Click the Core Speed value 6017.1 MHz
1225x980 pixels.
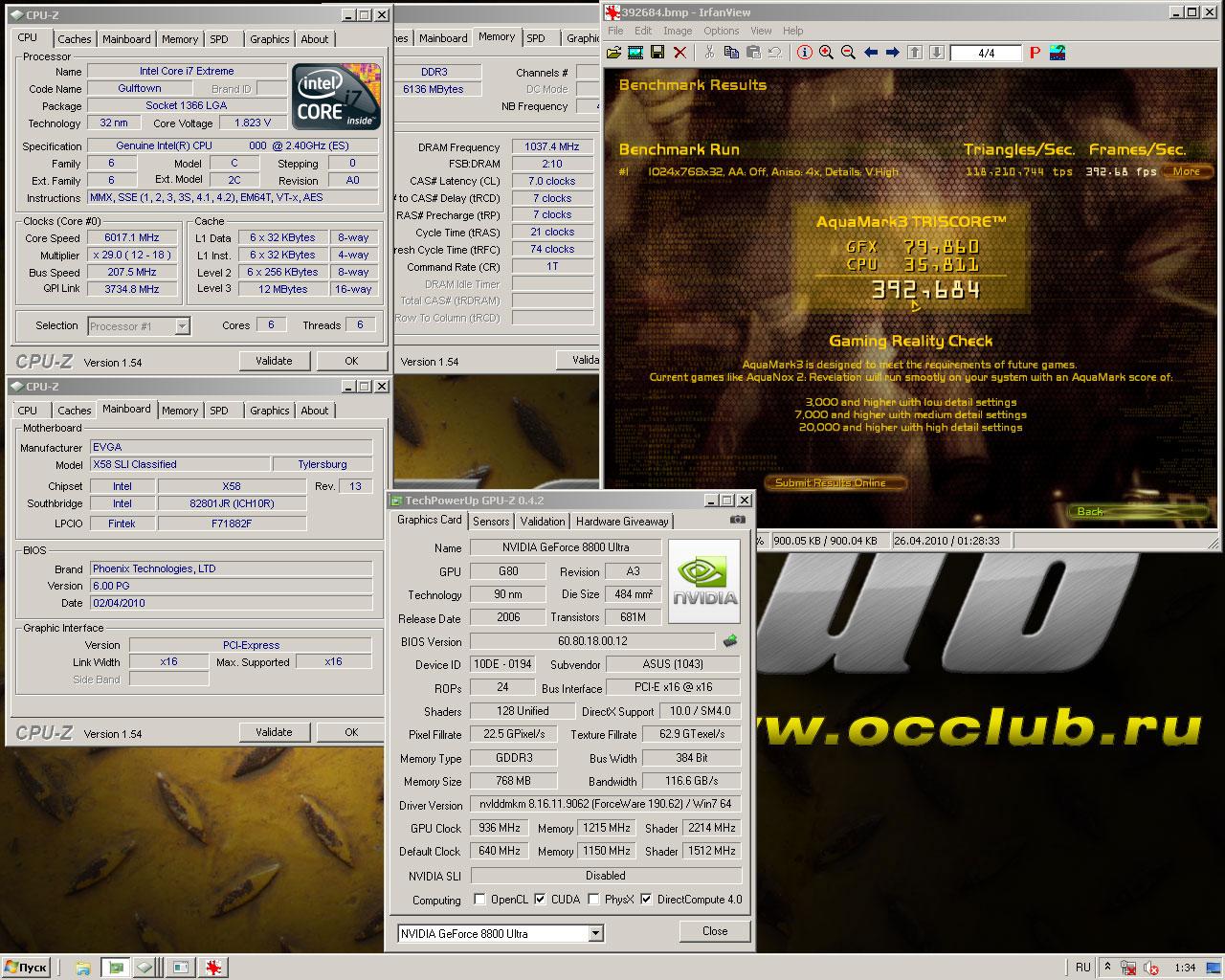pyautogui.click(x=132, y=237)
